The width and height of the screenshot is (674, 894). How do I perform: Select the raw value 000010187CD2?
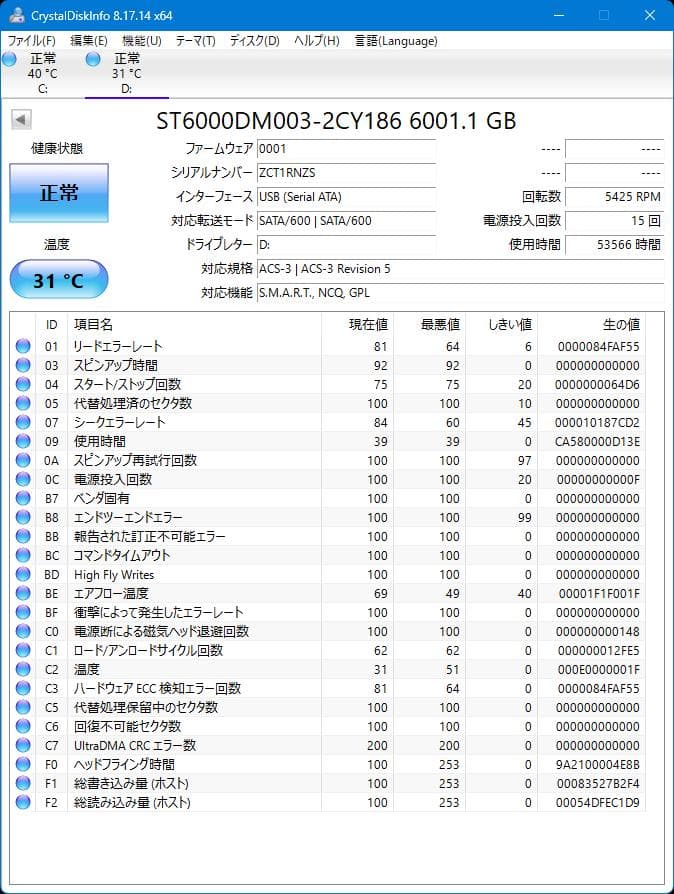[597, 422]
